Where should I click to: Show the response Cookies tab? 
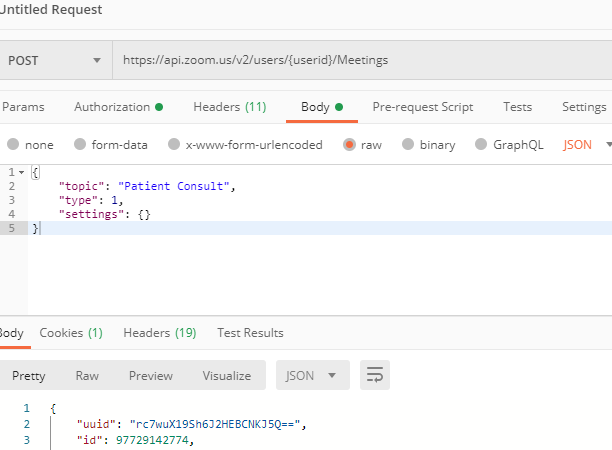coord(71,333)
